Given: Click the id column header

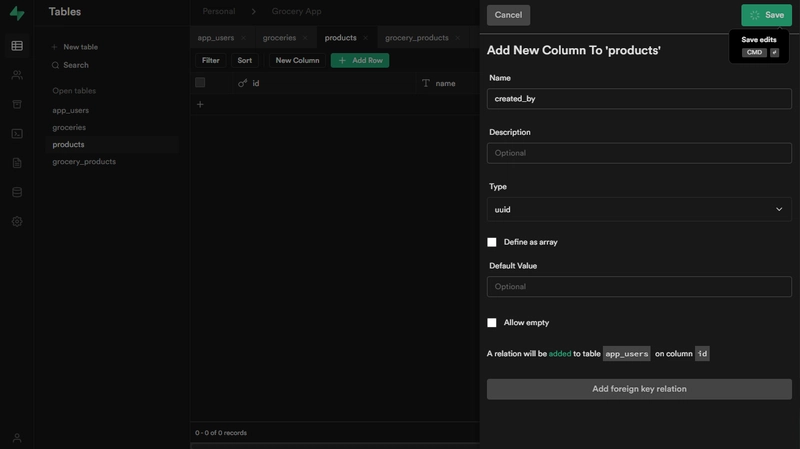Looking at the screenshot, I should click(x=324, y=83).
